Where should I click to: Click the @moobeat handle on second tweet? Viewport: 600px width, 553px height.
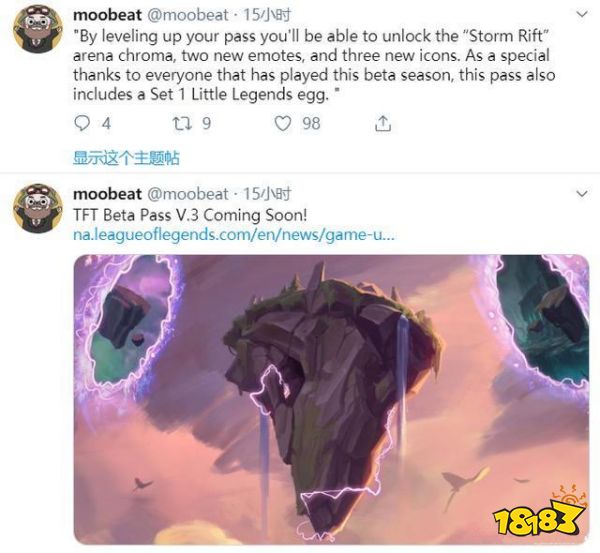(x=188, y=193)
